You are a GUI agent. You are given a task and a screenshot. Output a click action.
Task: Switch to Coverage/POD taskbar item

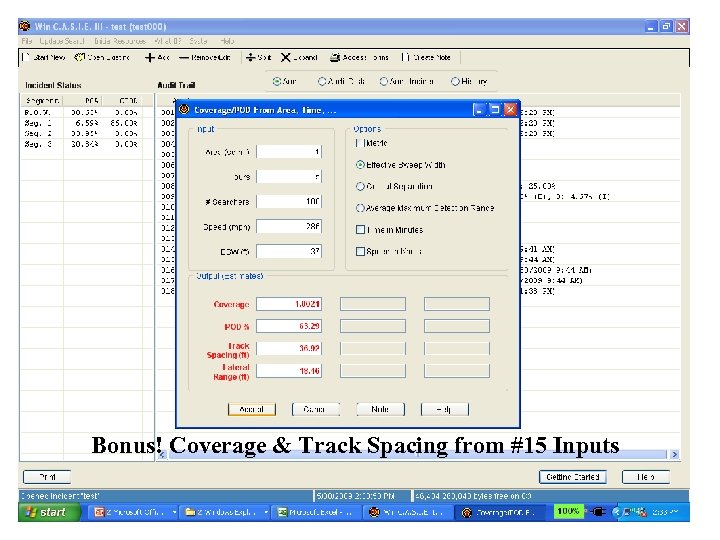coord(501,512)
